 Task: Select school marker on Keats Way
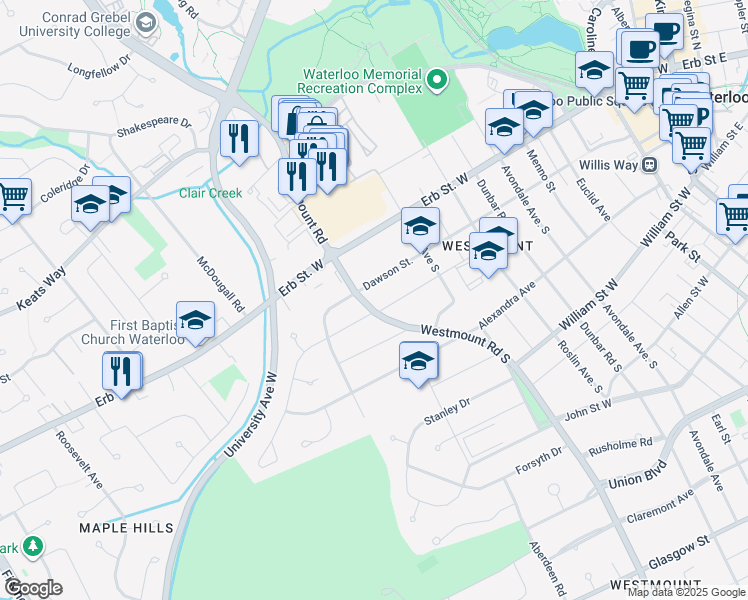tap(91, 205)
